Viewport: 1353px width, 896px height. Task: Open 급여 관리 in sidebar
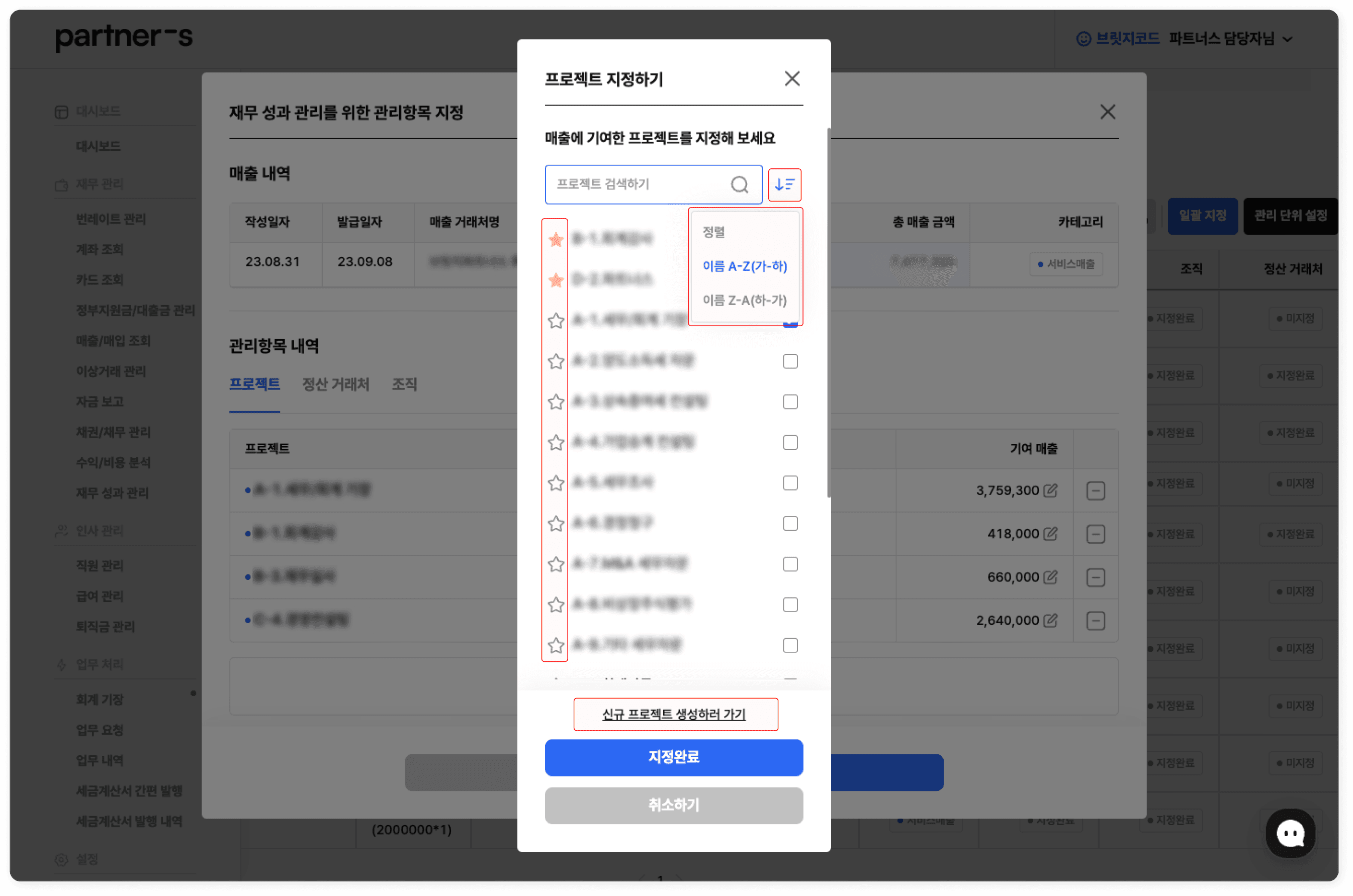100,596
